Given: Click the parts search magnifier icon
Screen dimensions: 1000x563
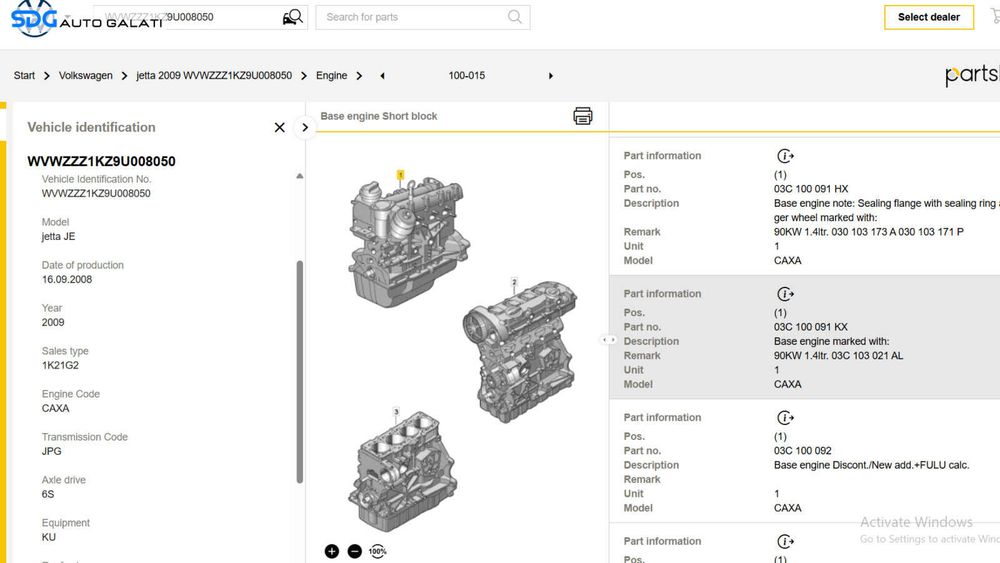Looking at the screenshot, I should (514, 17).
